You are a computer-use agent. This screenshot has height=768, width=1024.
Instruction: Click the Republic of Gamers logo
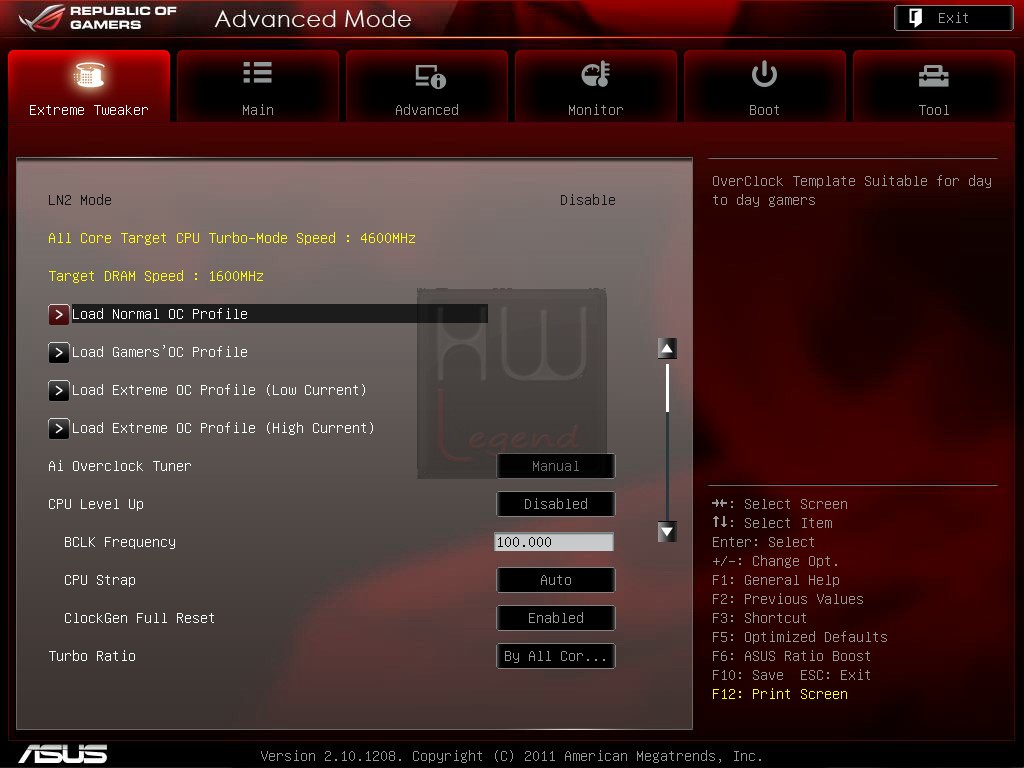pyautogui.click(x=98, y=18)
